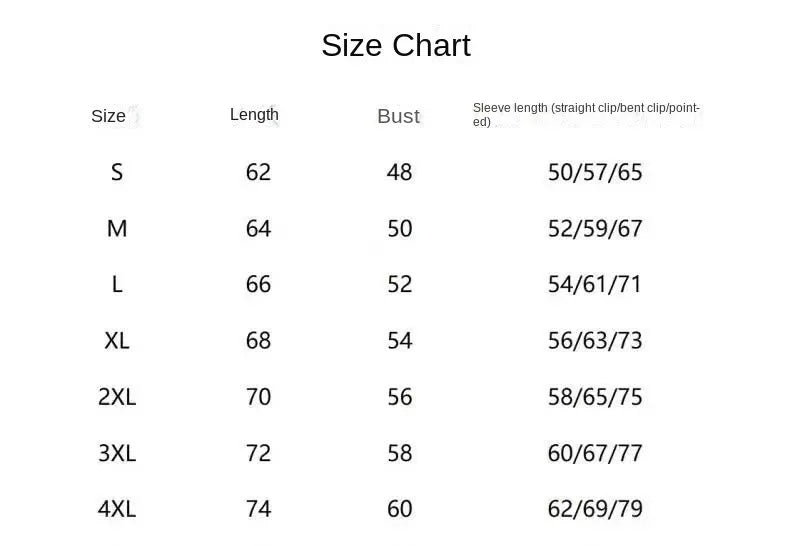Select the Length column header
The image size is (800, 546).
click(x=254, y=114)
